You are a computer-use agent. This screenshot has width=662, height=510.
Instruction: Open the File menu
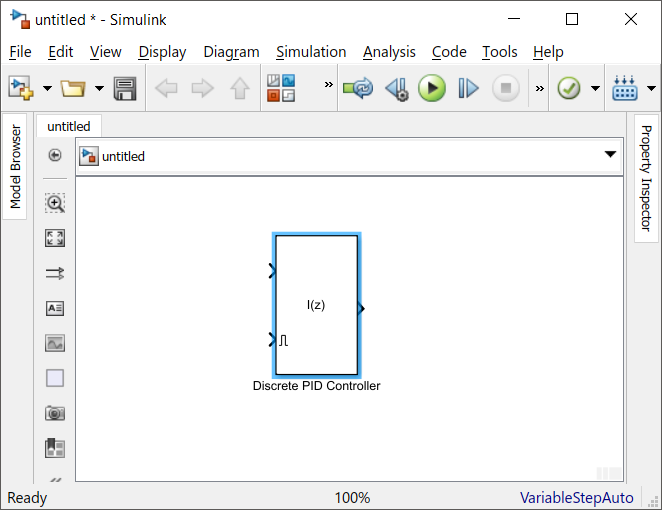pos(20,52)
